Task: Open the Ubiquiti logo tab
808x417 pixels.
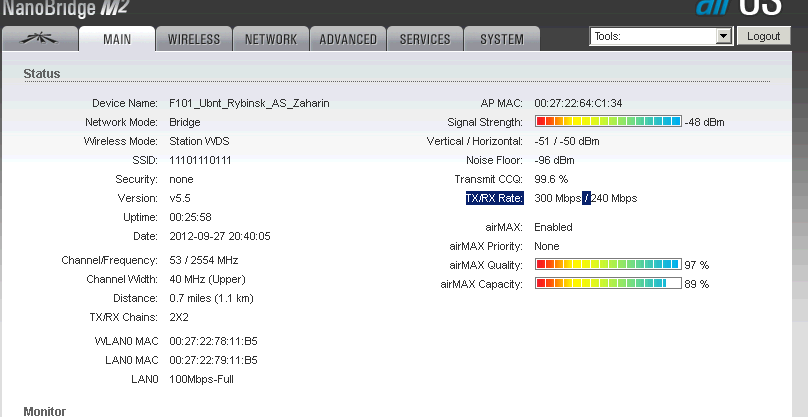Action: tap(40, 39)
